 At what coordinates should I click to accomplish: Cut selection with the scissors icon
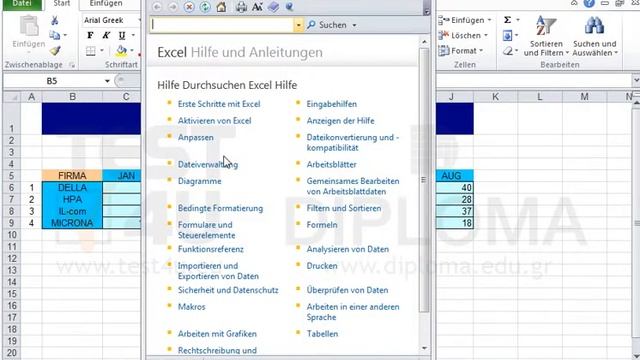[x=55, y=20]
